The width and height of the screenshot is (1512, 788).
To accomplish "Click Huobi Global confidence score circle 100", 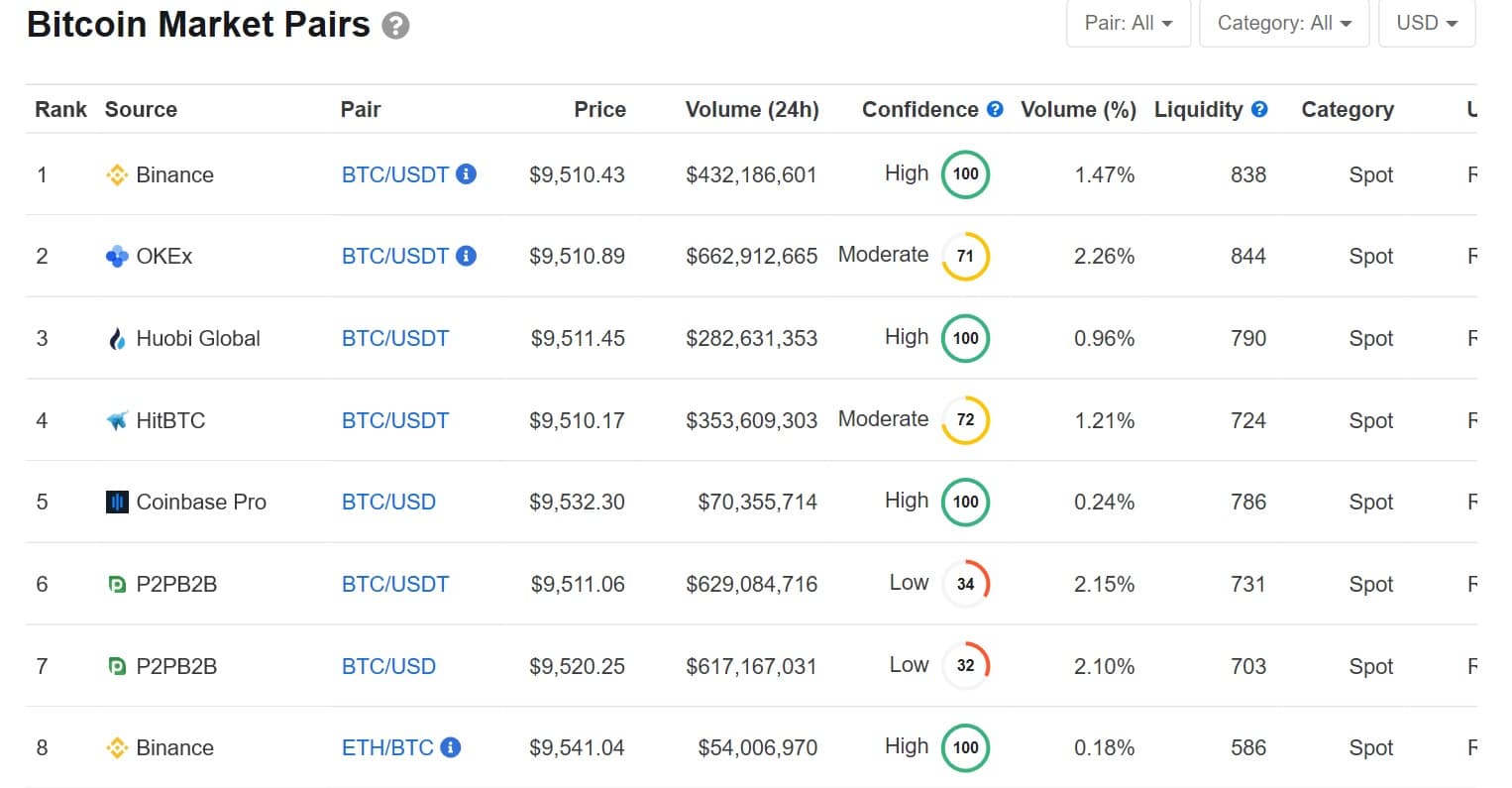I will coord(965,338).
